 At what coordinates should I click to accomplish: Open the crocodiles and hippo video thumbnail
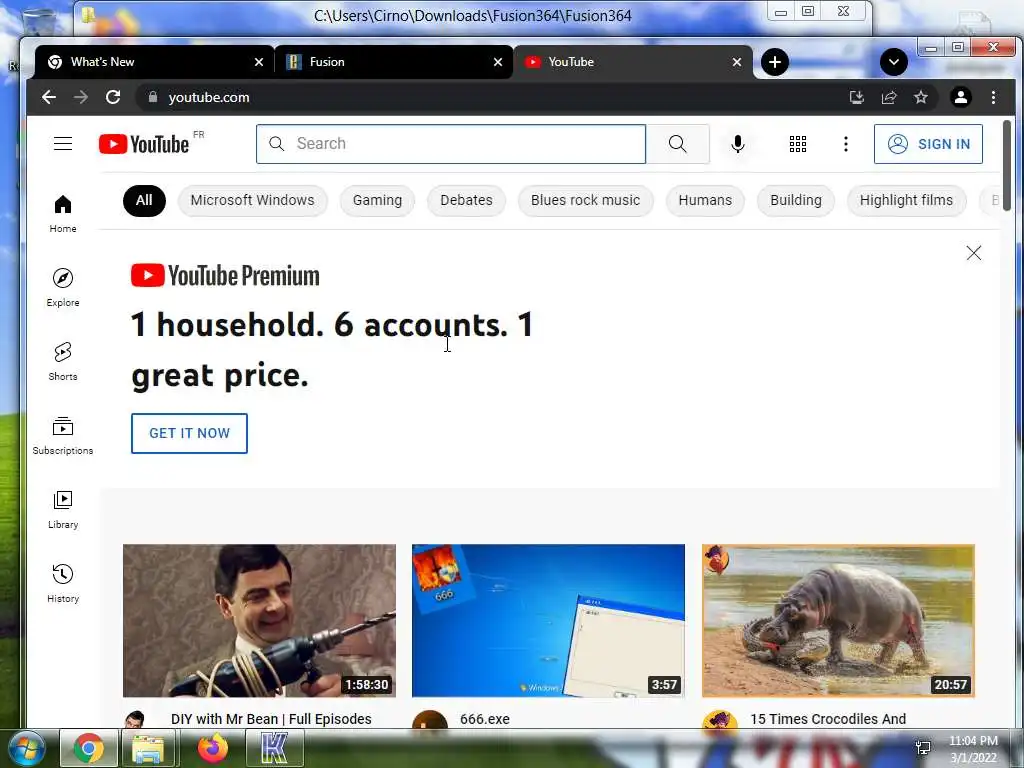tap(839, 620)
